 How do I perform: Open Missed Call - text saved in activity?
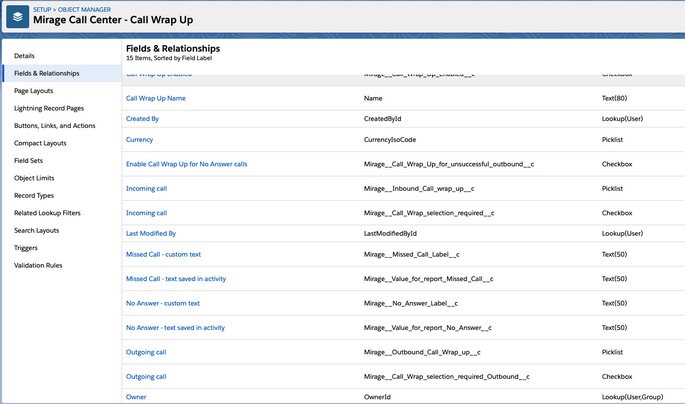[176, 279]
